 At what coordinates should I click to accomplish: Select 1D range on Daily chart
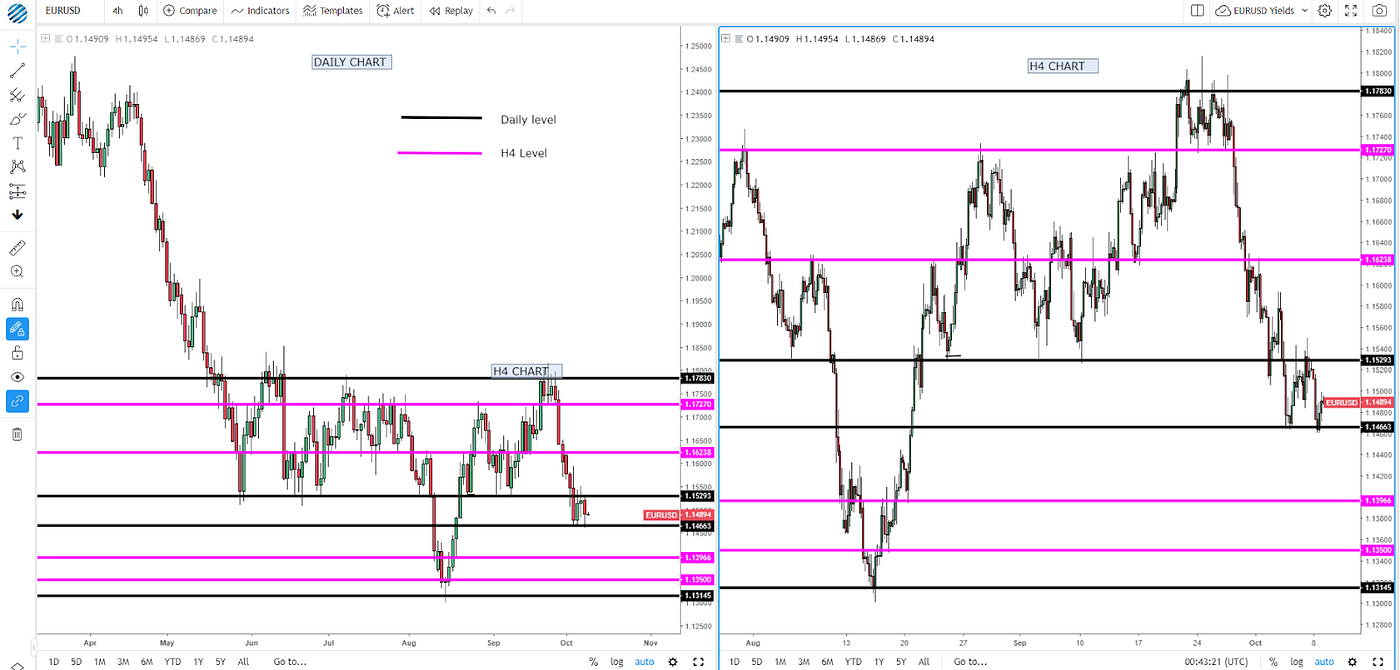pyautogui.click(x=53, y=661)
